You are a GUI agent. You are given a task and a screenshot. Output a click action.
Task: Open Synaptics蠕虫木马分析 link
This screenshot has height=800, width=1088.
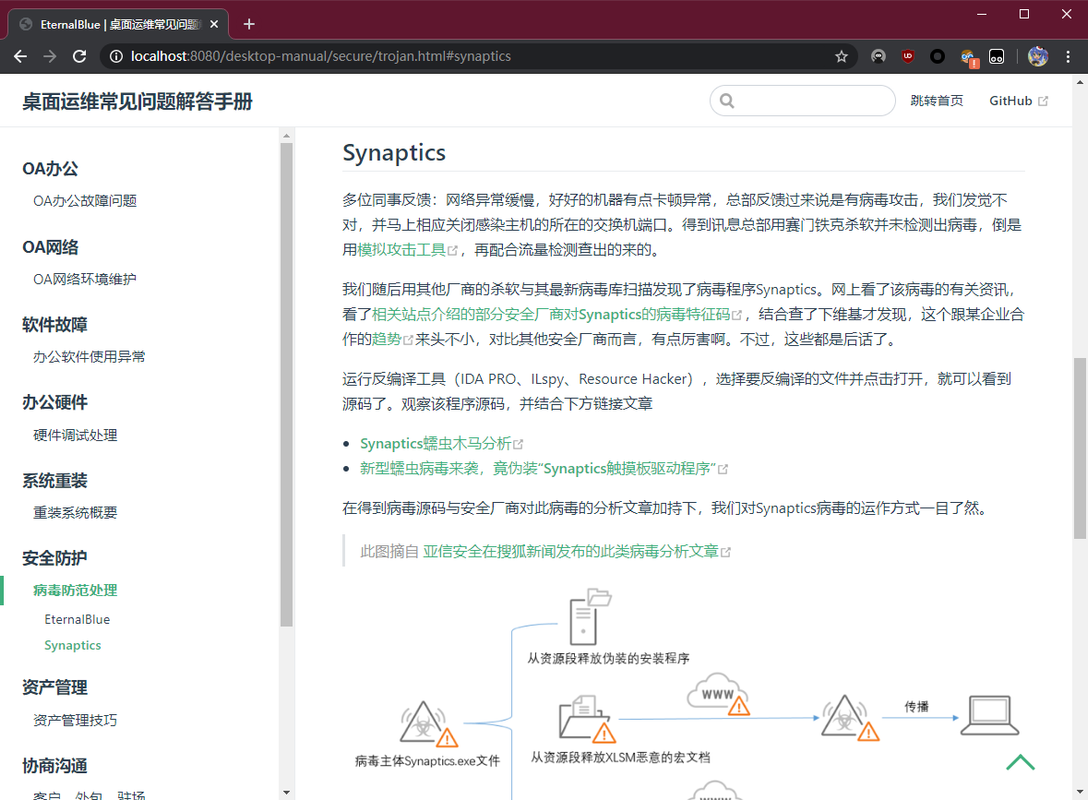pos(441,443)
